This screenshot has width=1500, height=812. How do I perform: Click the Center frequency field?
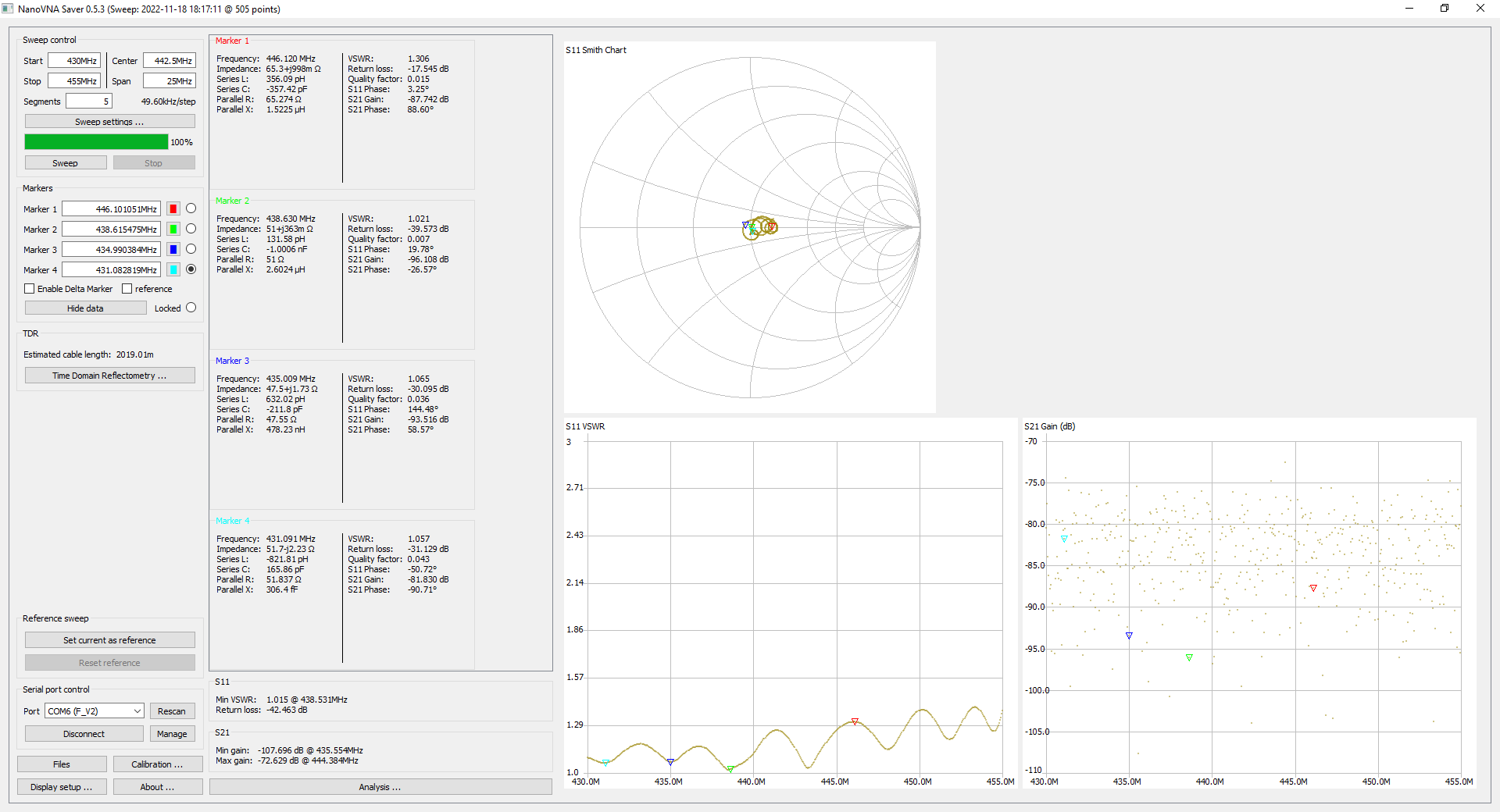coord(170,61)
